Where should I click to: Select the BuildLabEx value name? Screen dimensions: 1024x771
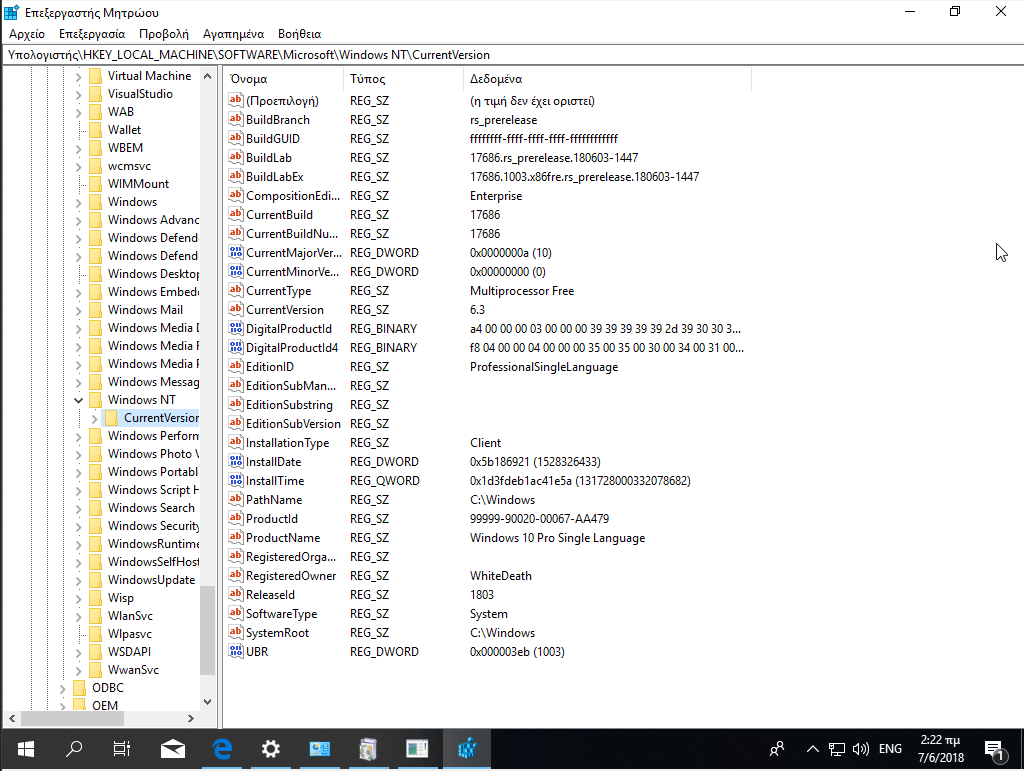(274, 176)
